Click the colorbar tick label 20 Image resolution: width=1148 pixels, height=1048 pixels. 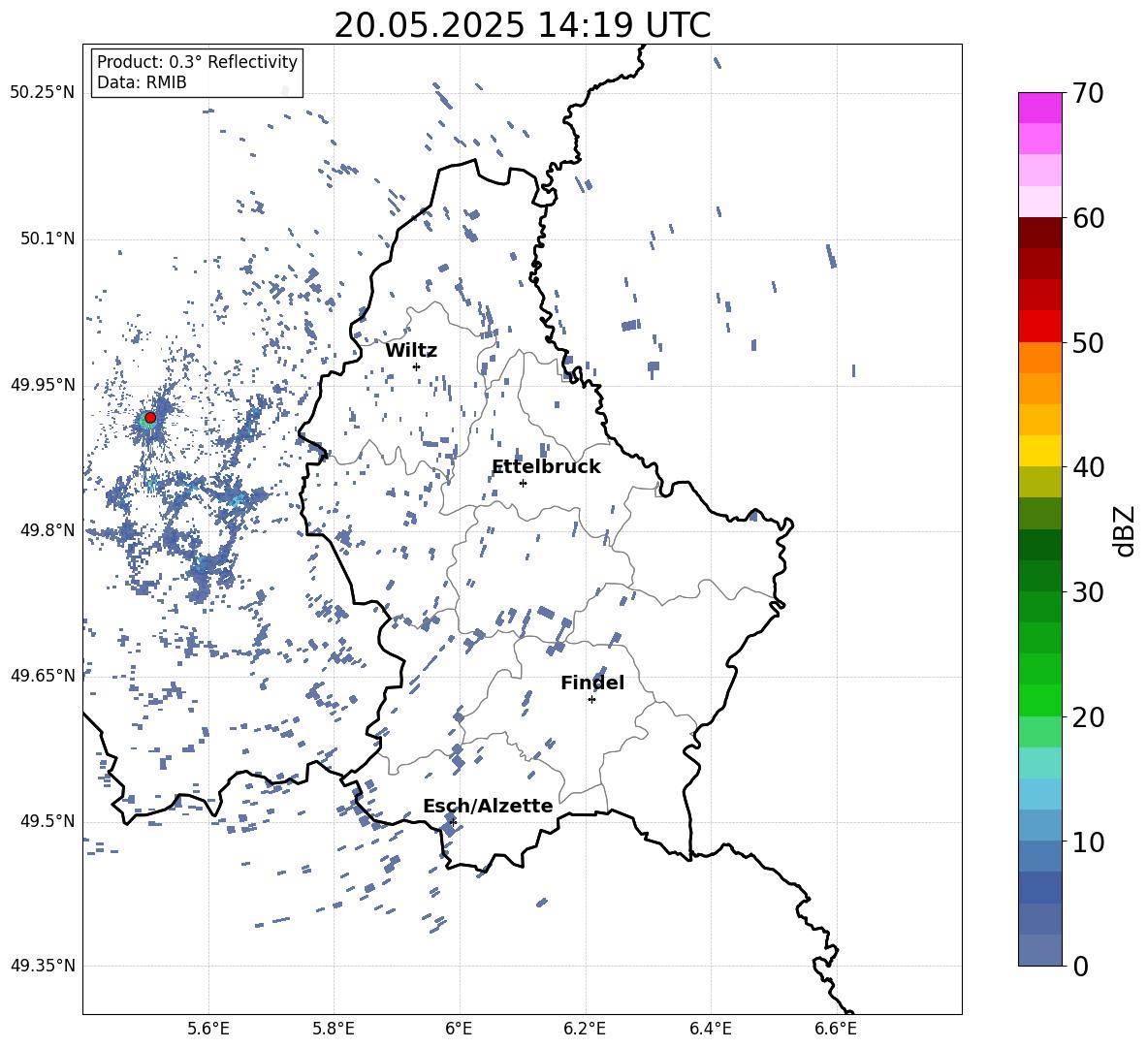point(1087,717)
